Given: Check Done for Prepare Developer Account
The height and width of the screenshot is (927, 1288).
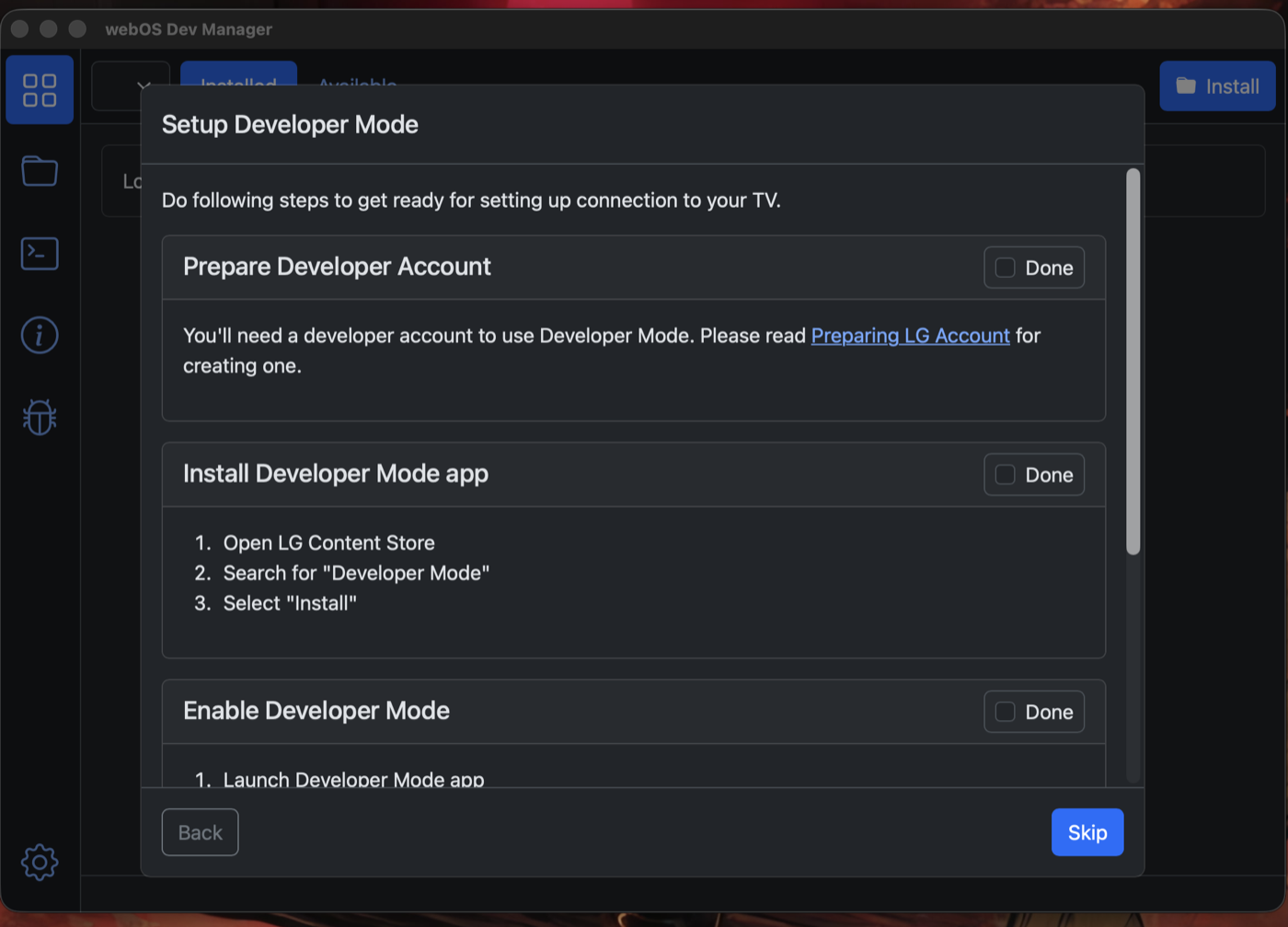Looking at the screenshot, I should click(1034, 268).
